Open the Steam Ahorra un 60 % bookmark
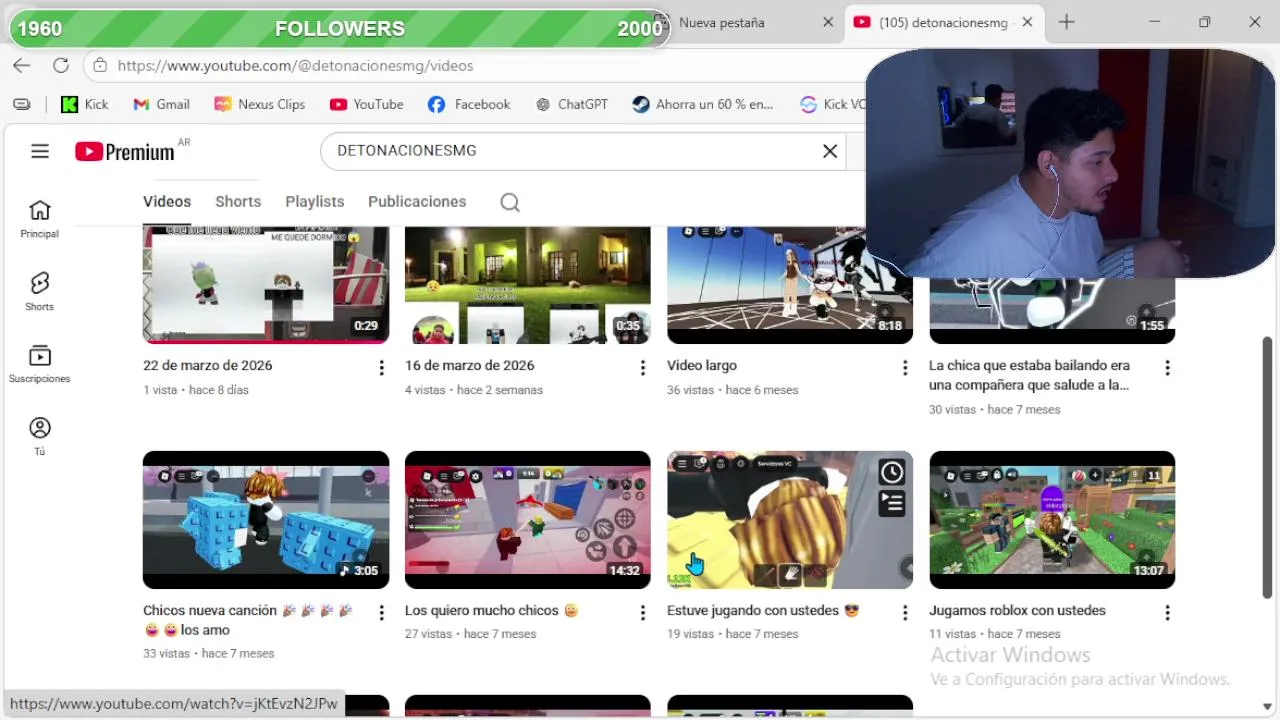Viewport: 1280px width, 720px height. coord(703,104)
